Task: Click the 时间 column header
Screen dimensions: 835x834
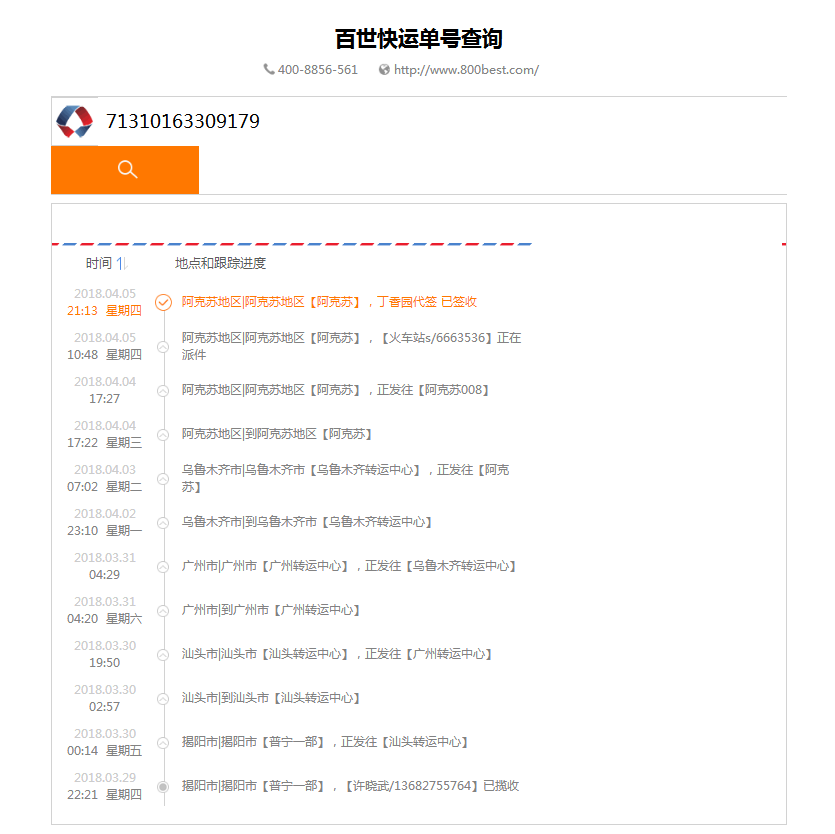Action: coord(99,263)
